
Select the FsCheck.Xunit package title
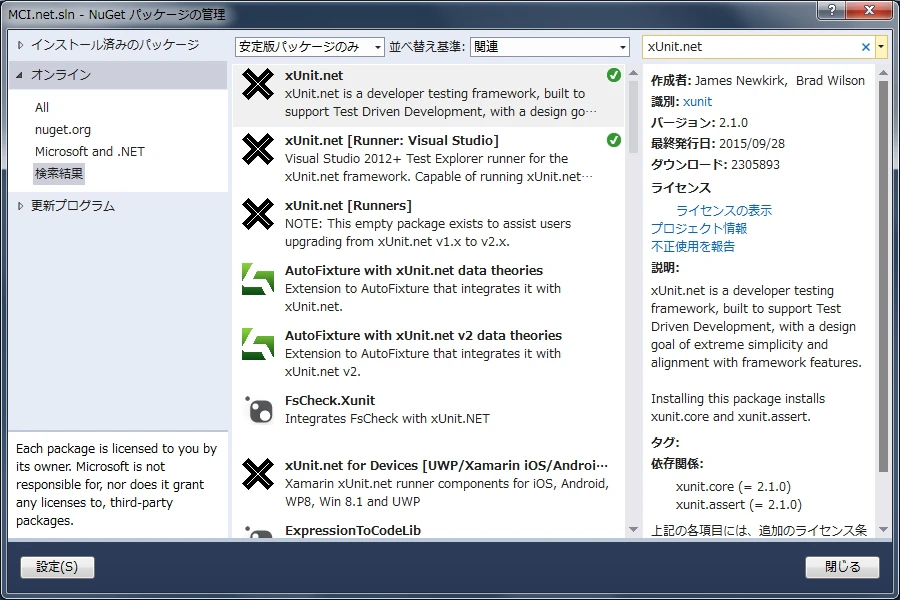pos(330,400)
